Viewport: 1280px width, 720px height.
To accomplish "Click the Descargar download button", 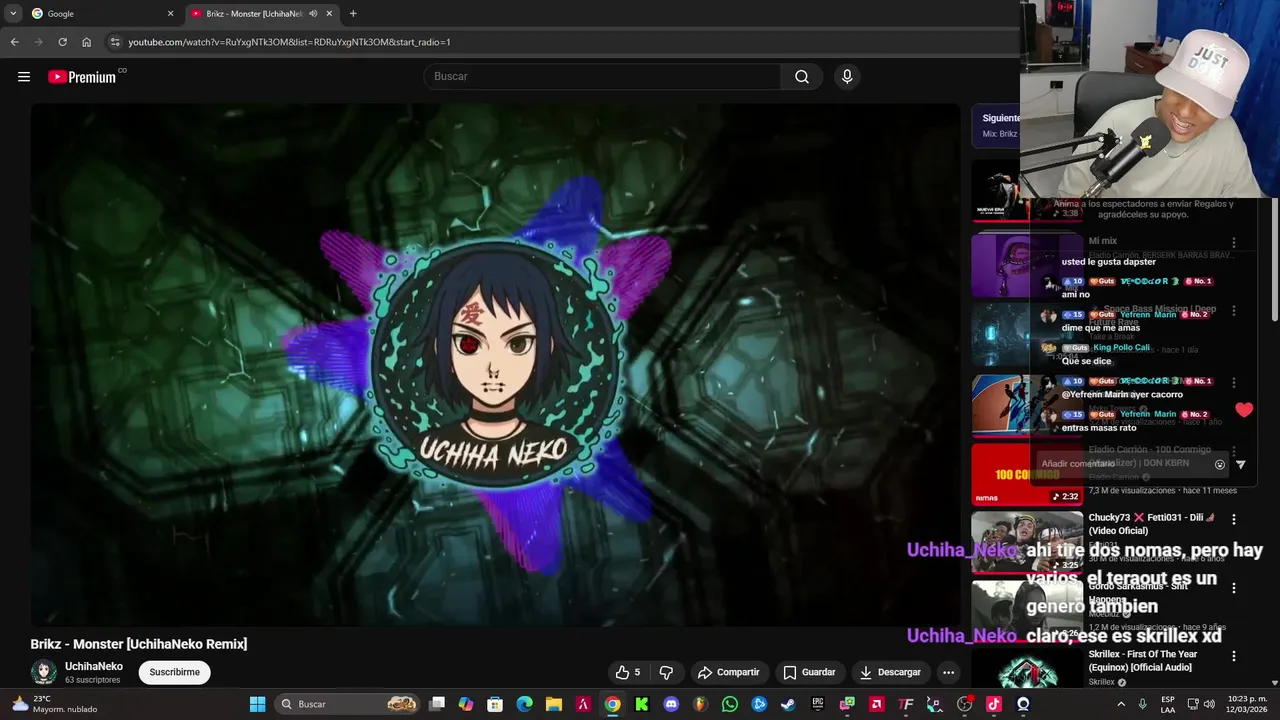I will 890,672.
